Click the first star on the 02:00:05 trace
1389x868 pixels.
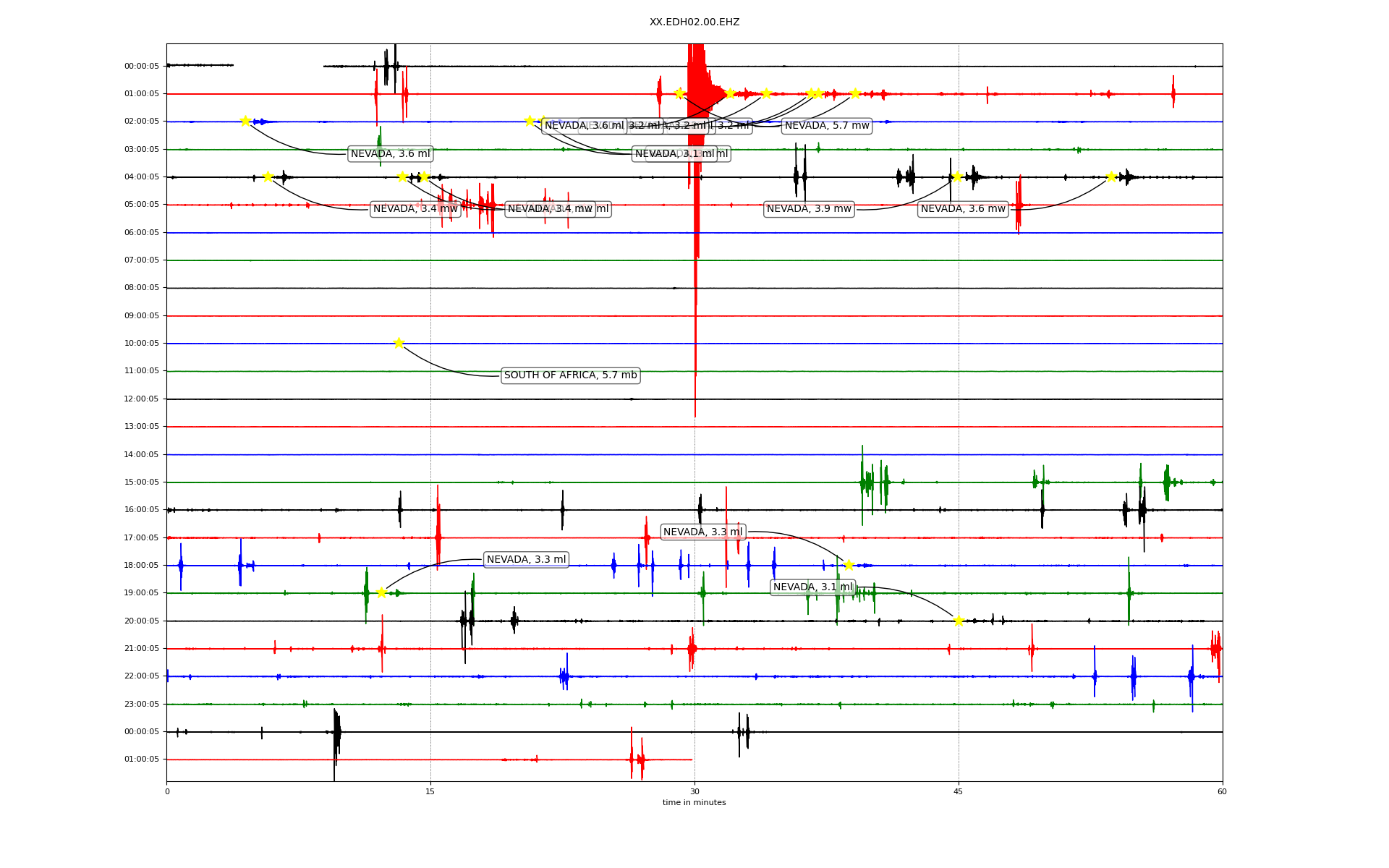pyautogui.click(x=245, y=121)
